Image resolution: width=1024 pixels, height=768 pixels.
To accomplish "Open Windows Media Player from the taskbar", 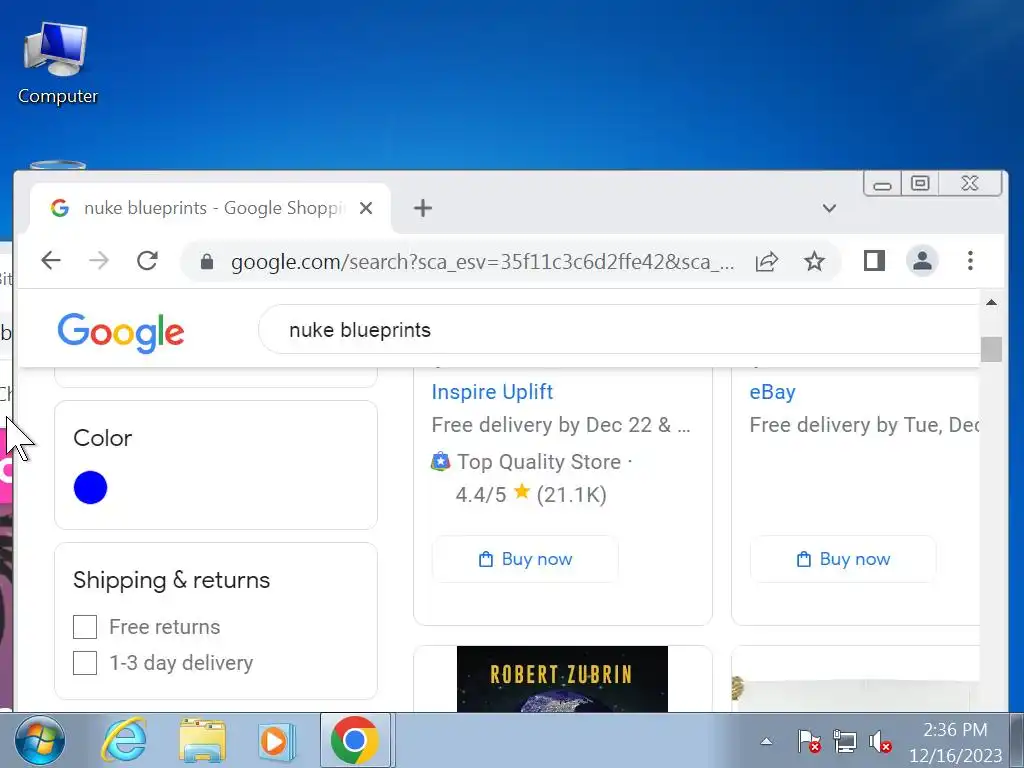I will (x=276, y=741).
